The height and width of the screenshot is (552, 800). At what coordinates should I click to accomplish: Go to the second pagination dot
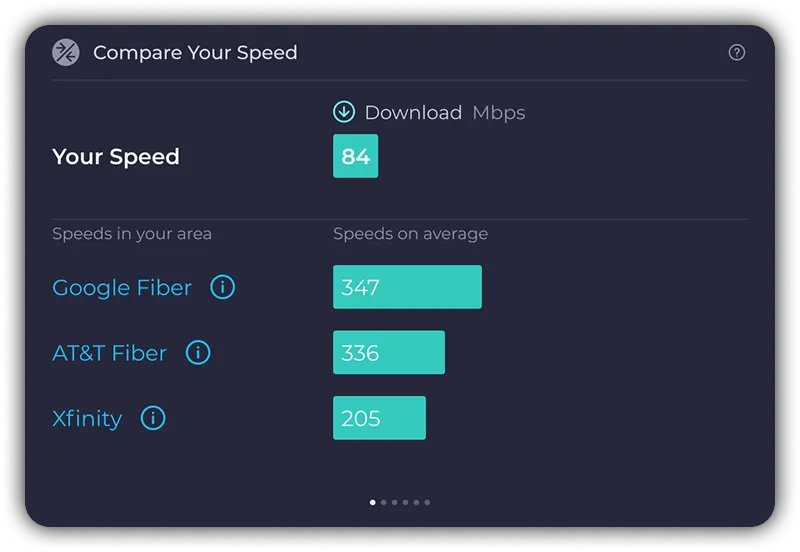(384, 503)
